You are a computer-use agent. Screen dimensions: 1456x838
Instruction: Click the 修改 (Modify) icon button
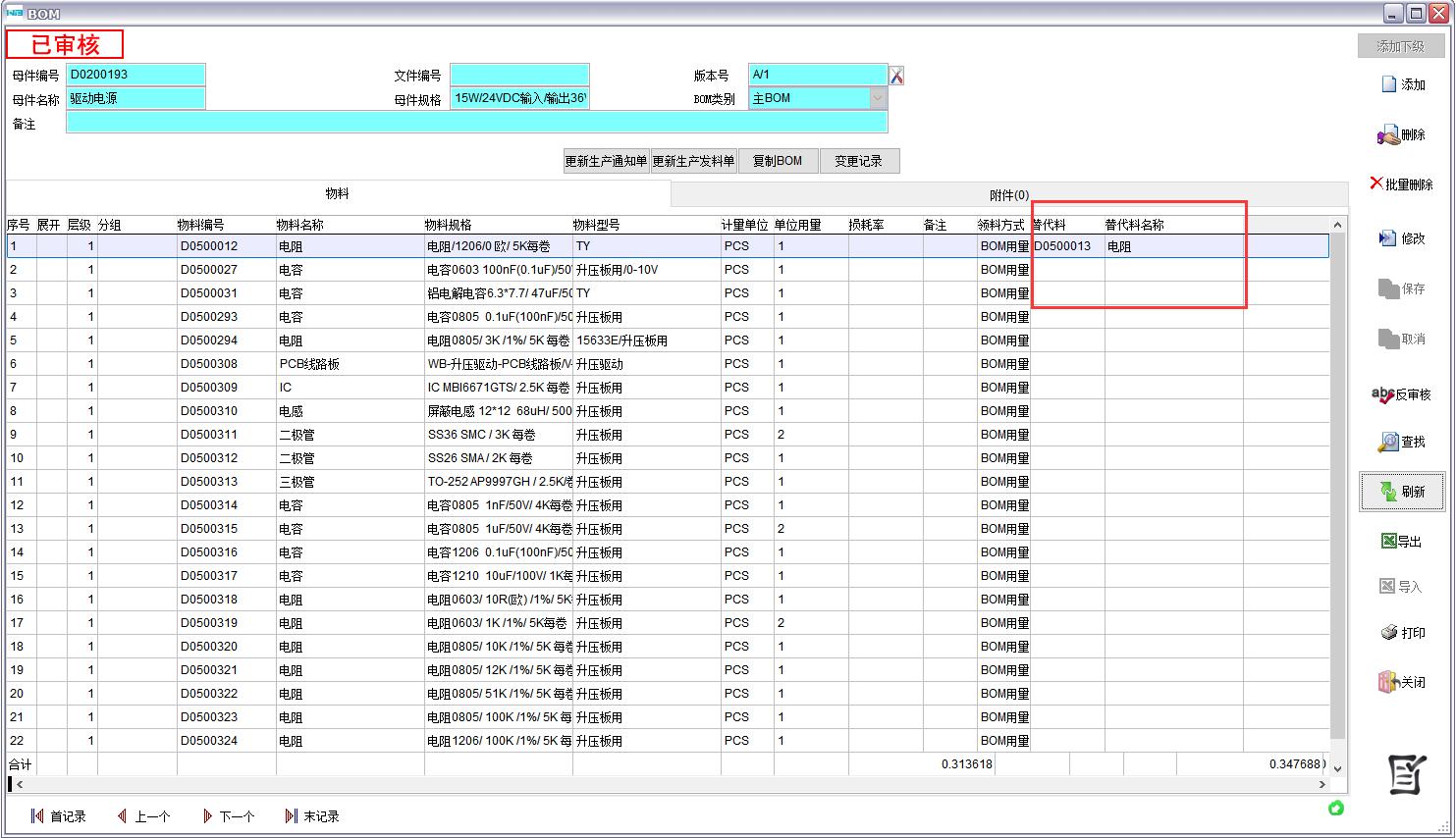point(1388,238)
